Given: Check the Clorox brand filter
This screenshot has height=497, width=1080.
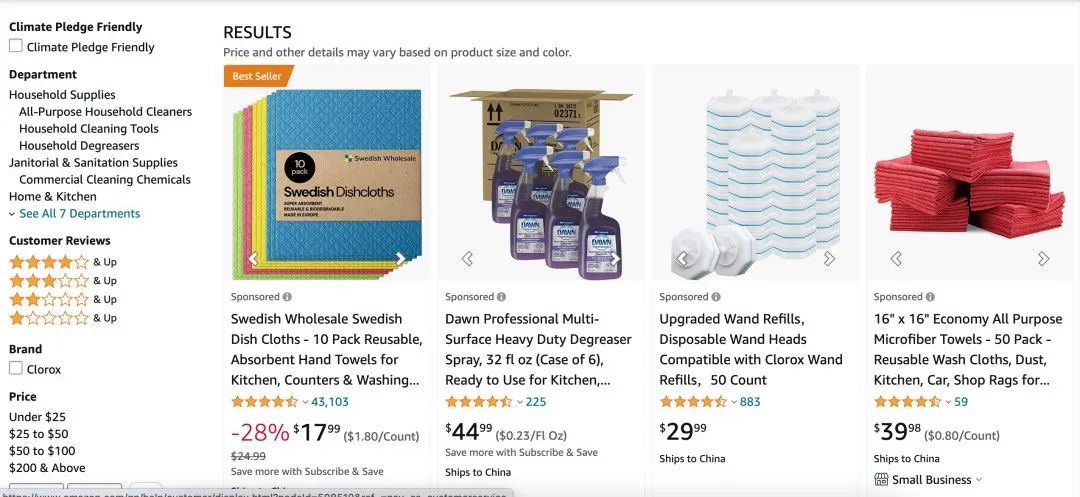Looking at the screenshot, I should point(16,368).
